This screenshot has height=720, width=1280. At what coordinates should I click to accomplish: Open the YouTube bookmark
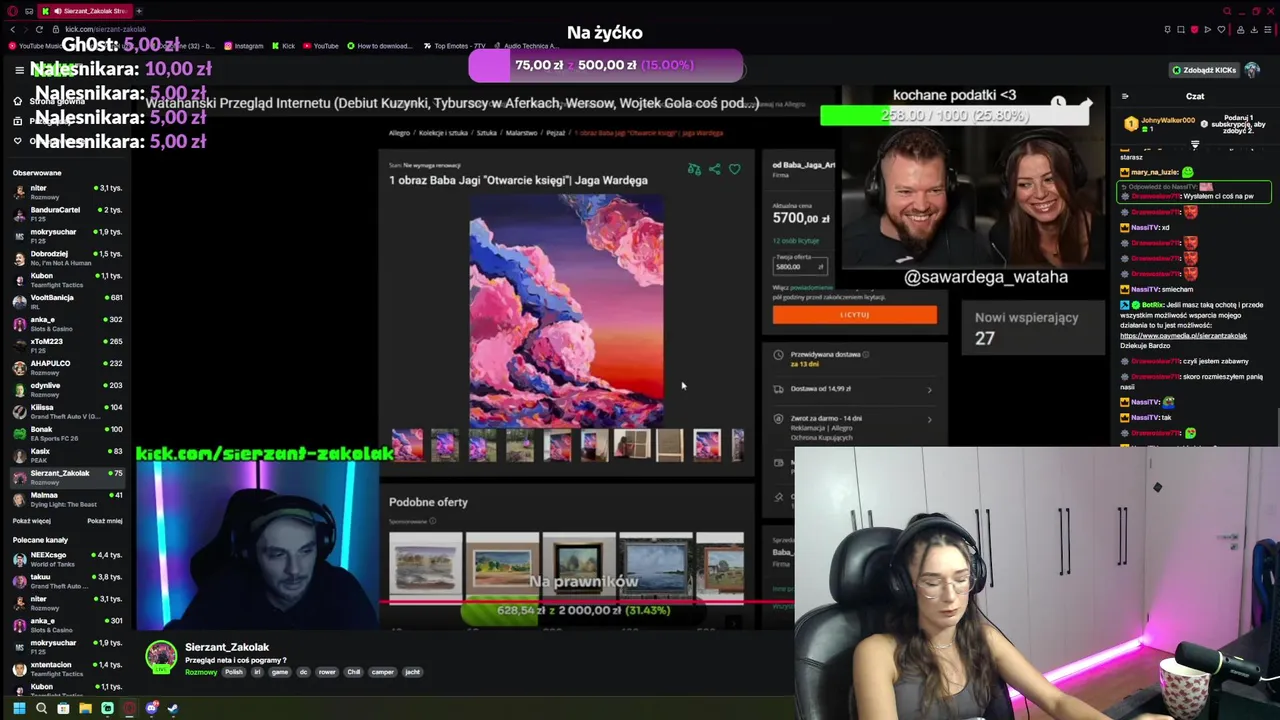[321, 46]
